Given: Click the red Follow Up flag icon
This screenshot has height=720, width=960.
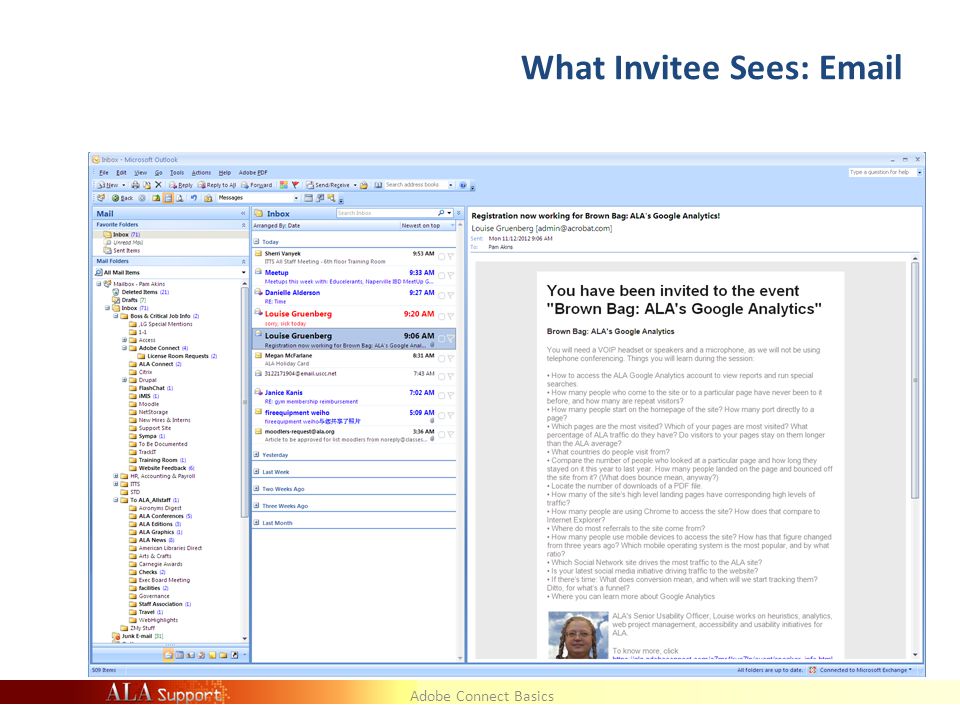Looking at the screenshot, I should pos(295,185).
